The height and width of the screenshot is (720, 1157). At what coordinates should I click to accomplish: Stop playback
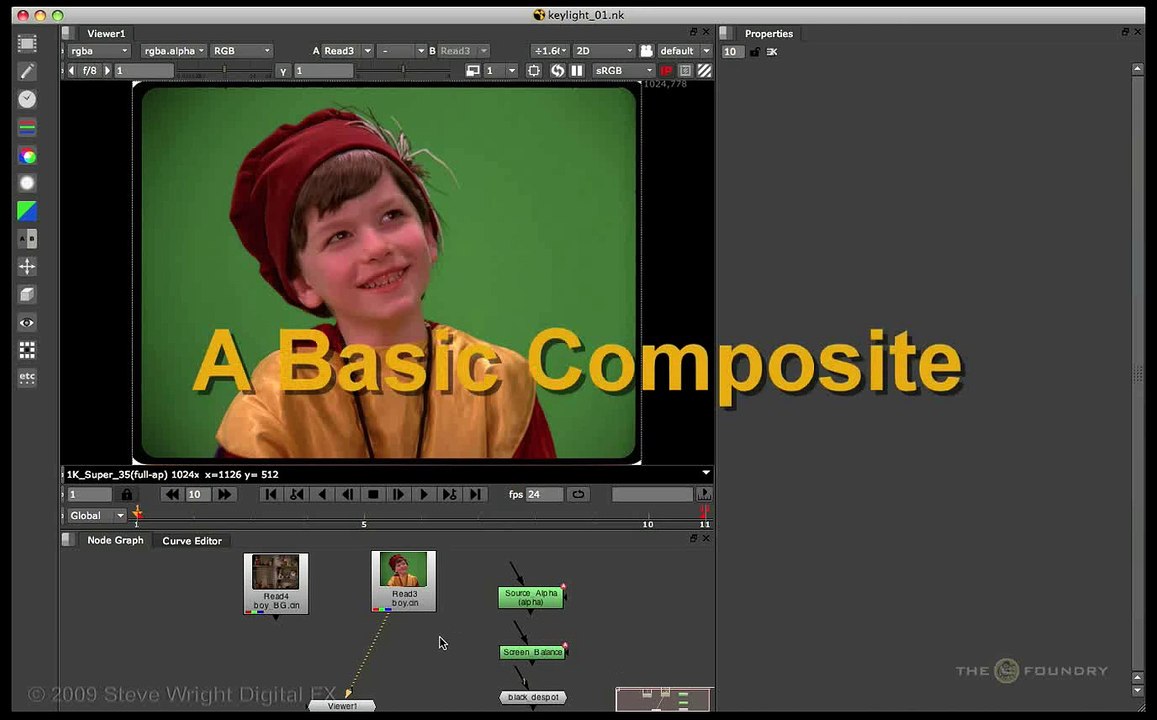[x=373, y=494]
